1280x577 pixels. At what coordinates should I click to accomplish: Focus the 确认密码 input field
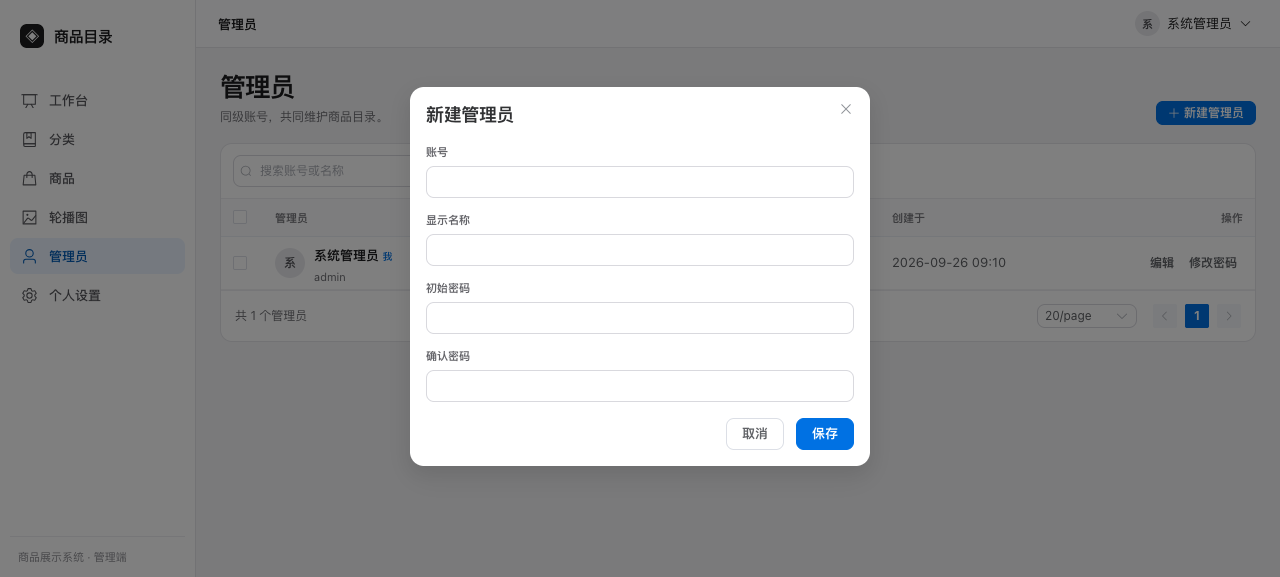640,386
